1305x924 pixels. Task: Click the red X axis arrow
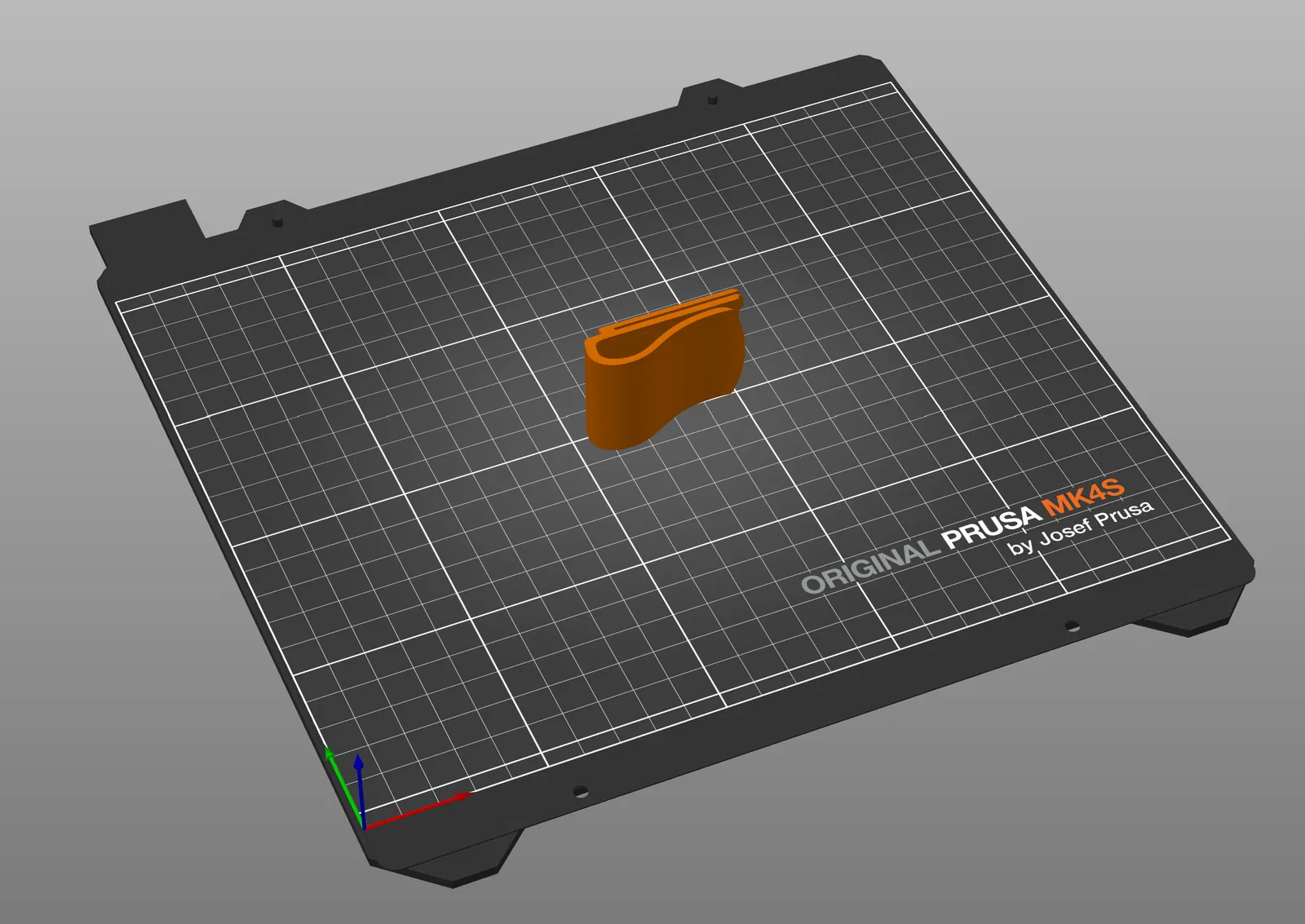[417, 810]
